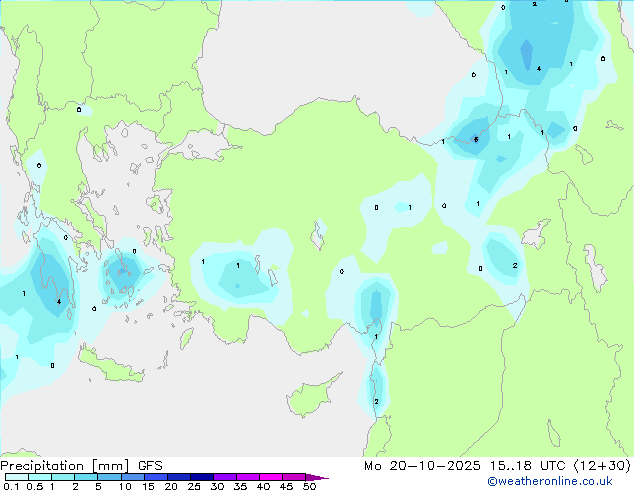Viewport: 634px width, 490px height.
Task: Click the "Mo 20-10-2025" date text
Action: coord(422,466)
